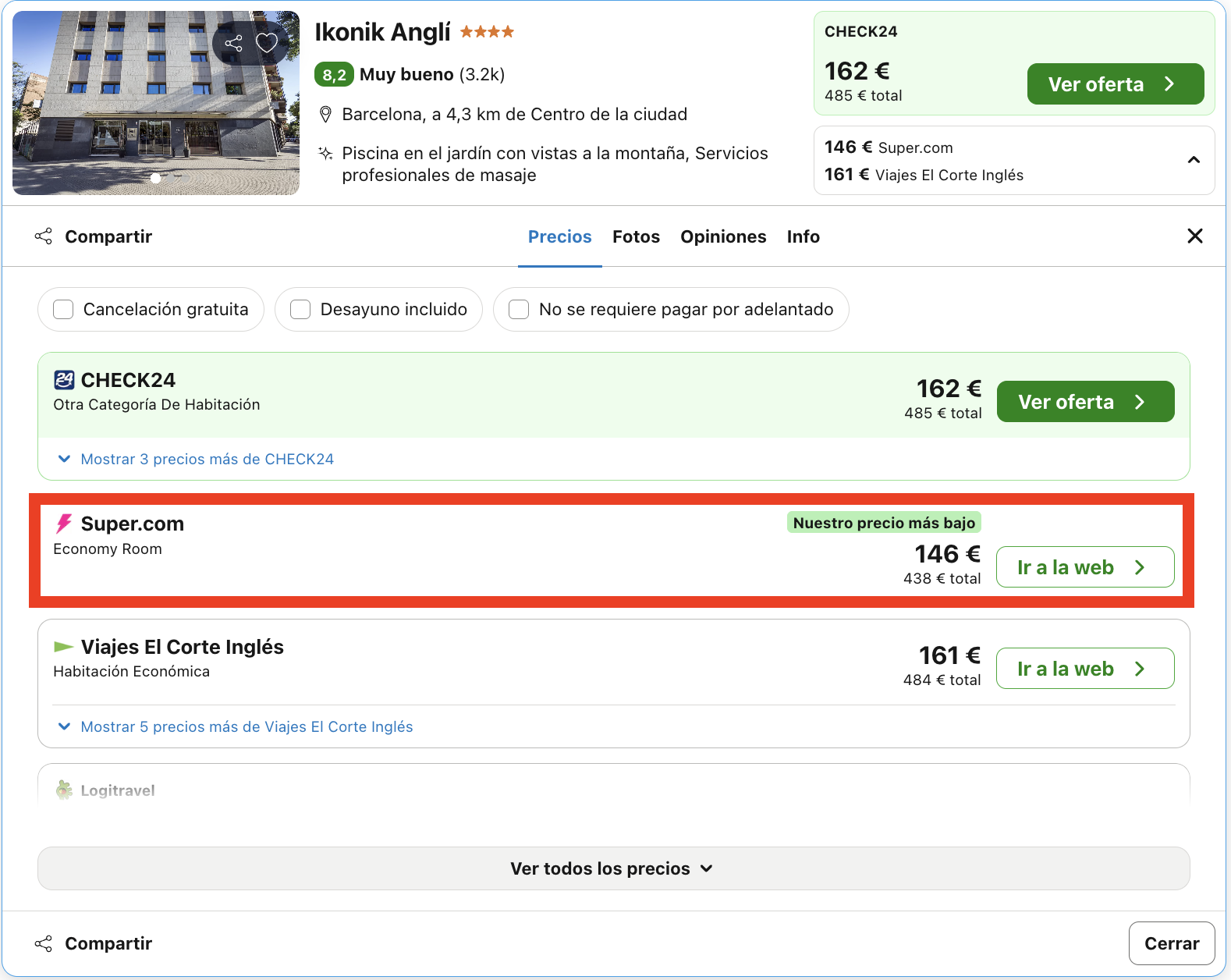Click the four-star hotel rating

[487, 32]
